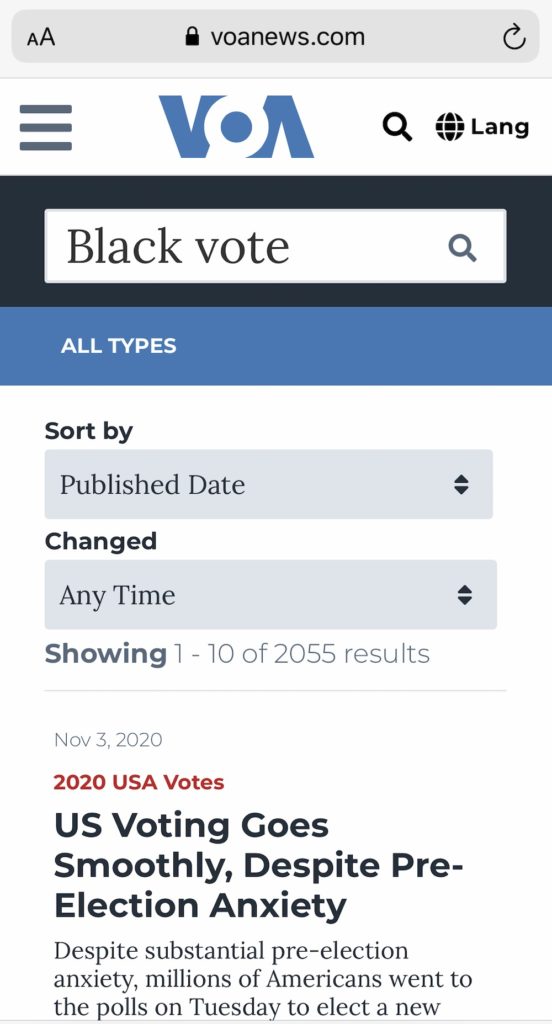Click the Nov 3, 2020 article date
552x1024 pixels.
tap(108, 739)
